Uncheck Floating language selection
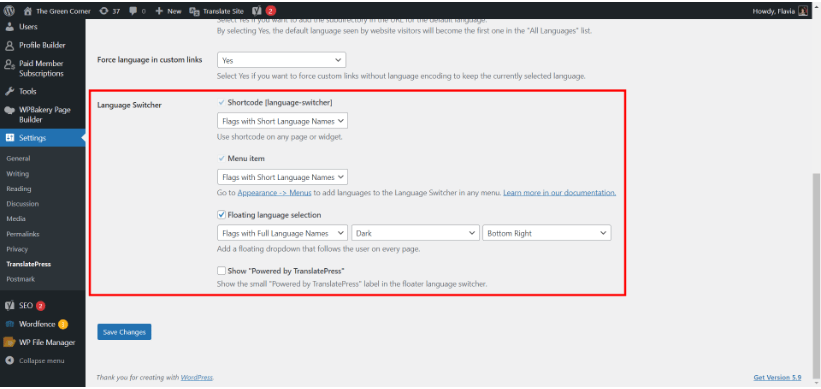Viewport: 821px width, 389px height. point(221,215)
